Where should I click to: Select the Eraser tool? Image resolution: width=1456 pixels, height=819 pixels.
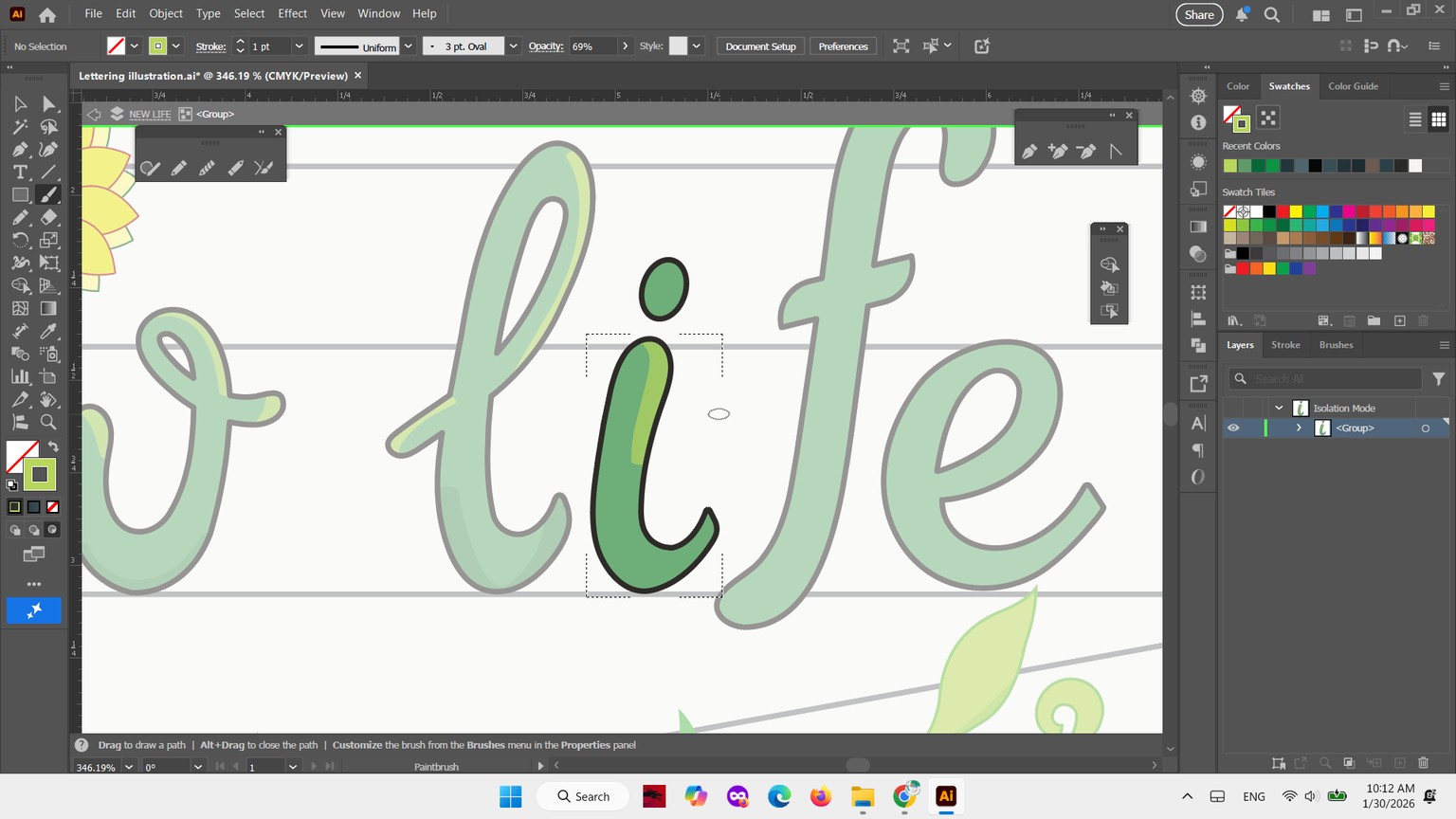[x=48, y=217]
